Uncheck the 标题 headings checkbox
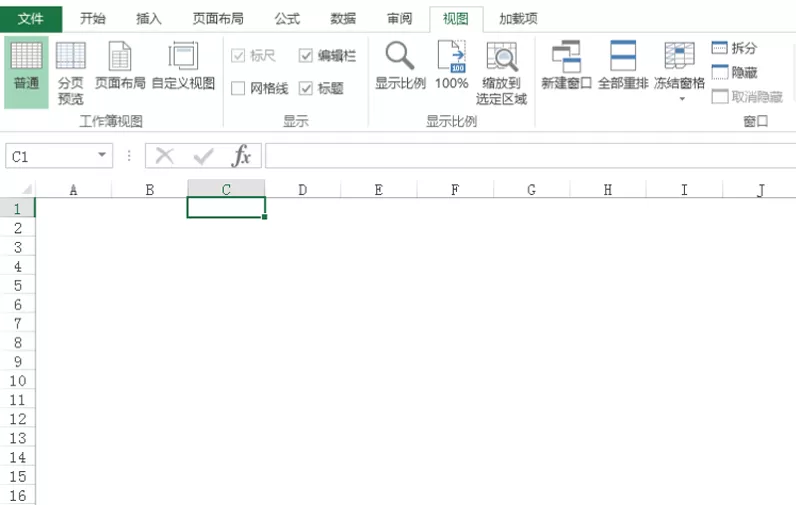This screenshot has width=796, height=505. pos(306,88)
